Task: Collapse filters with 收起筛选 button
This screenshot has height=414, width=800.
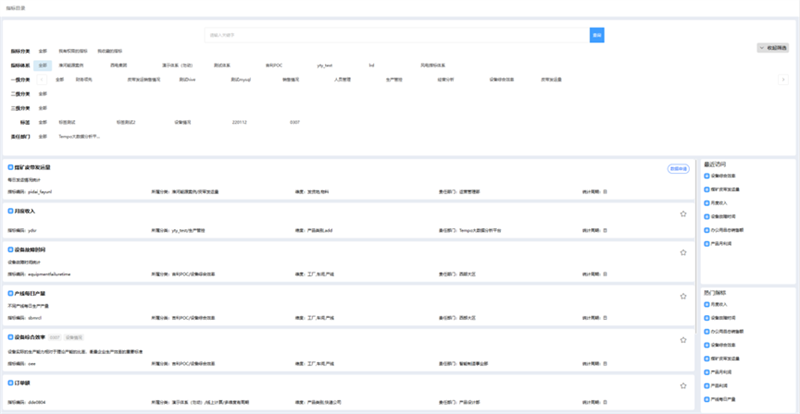Action: tap(773, 47)
